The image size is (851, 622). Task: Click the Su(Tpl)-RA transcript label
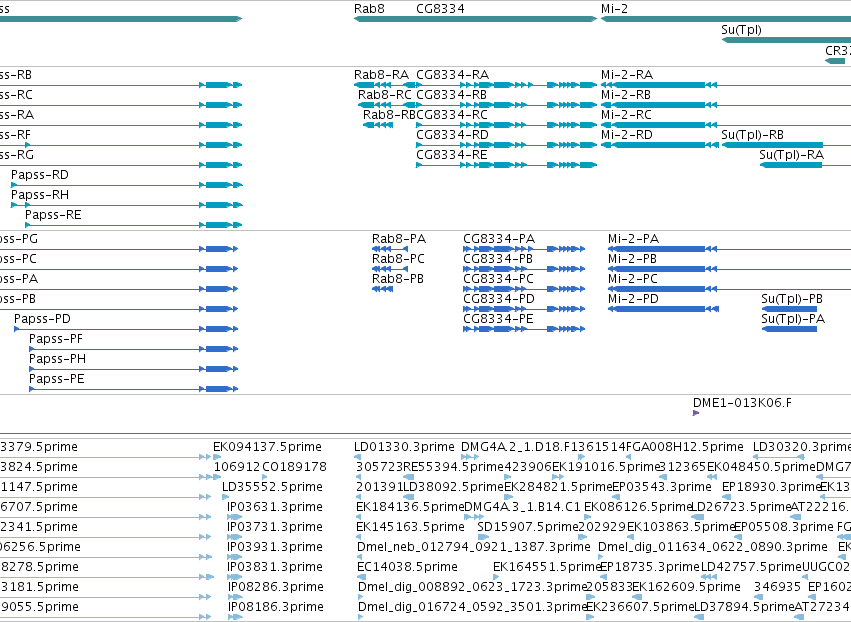point(791,155)
